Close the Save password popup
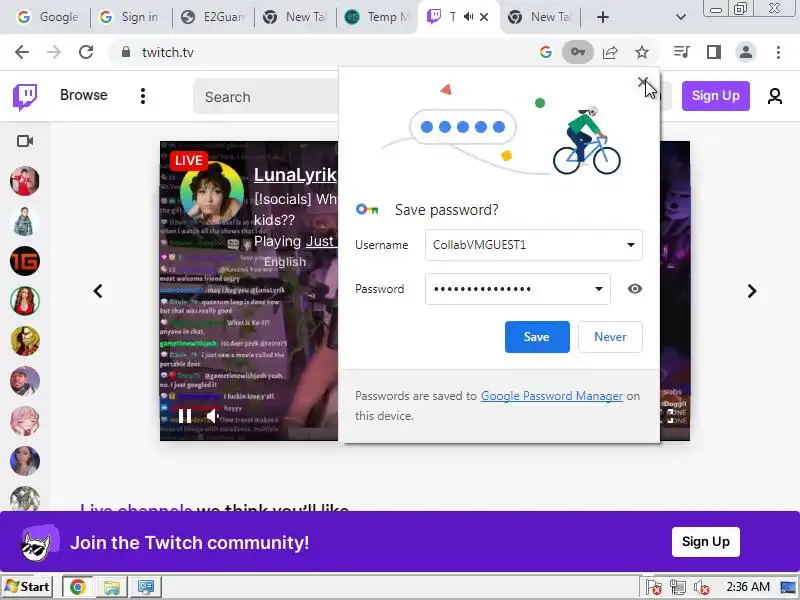Viewport: 800px width, 600px height. 643,82
